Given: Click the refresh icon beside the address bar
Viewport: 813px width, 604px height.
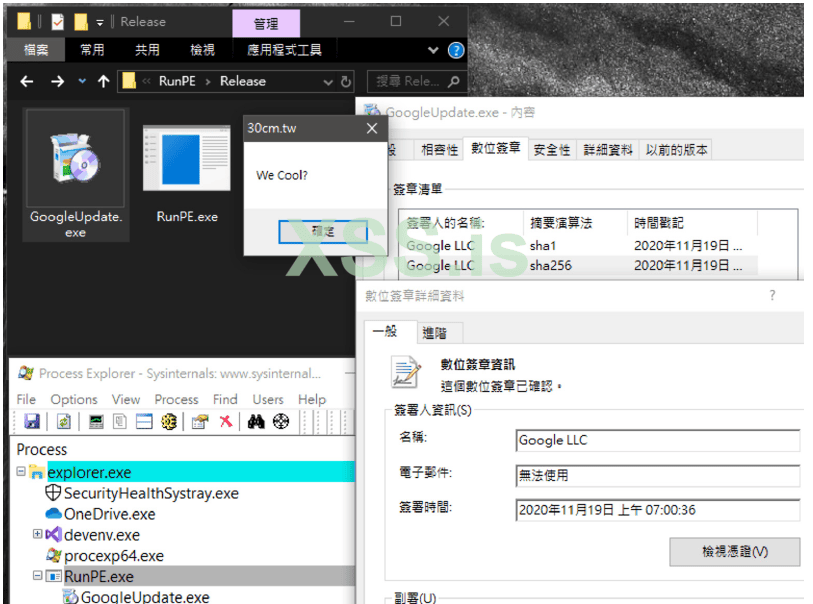Looking at the screenshot, I should (x=346, y=81).
